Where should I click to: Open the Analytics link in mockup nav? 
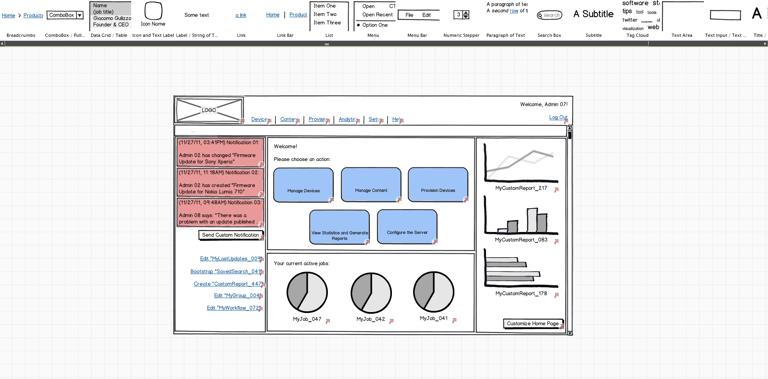348,119
